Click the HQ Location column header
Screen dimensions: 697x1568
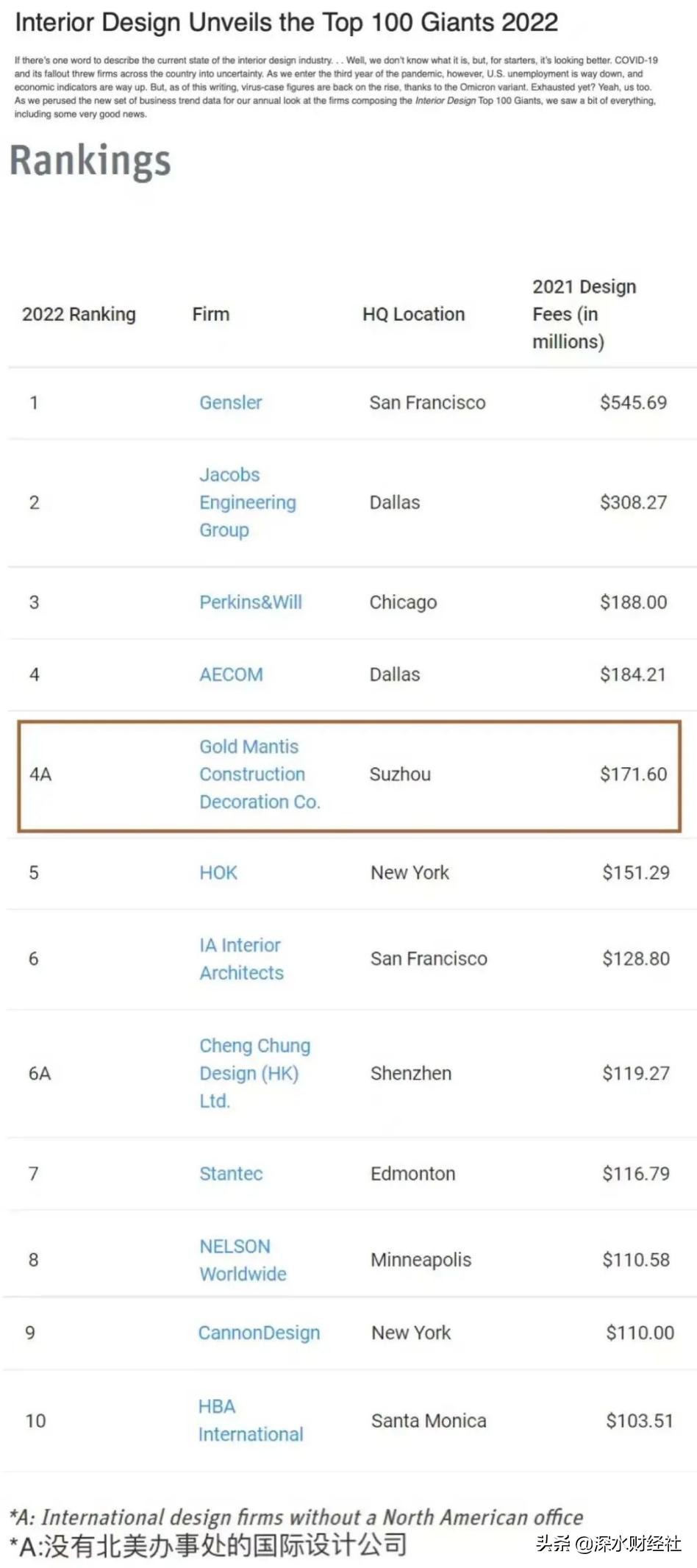pyautogui.click(x=413, y=315)
